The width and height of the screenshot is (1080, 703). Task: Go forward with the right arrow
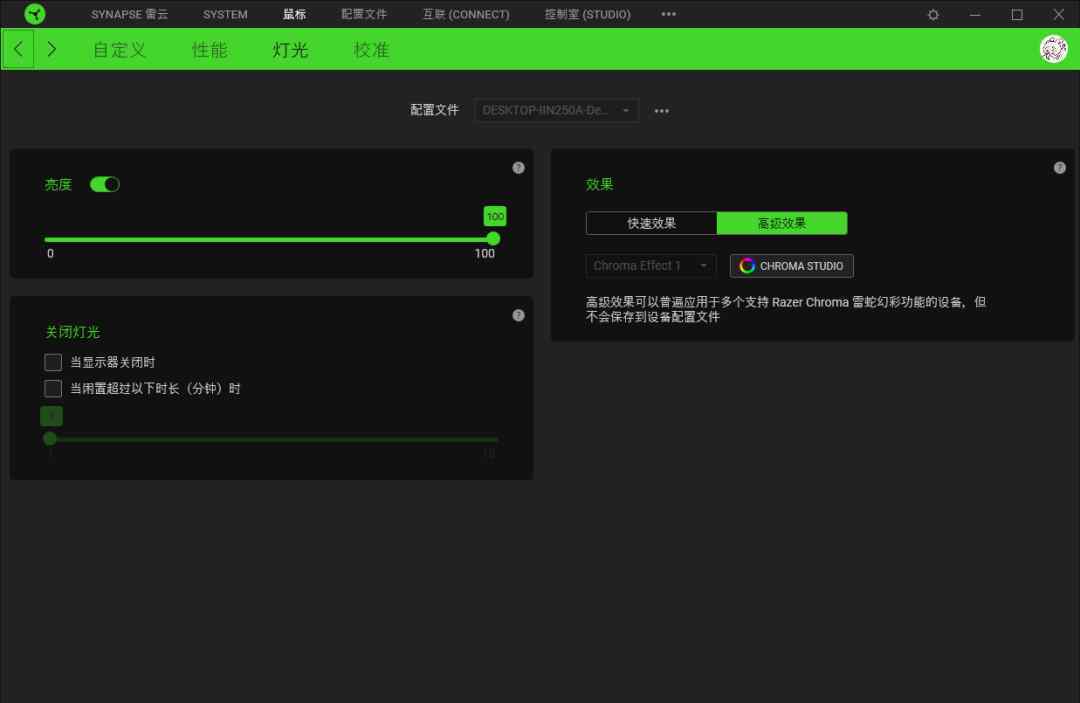pyautogui.click(x=52, y=49)
